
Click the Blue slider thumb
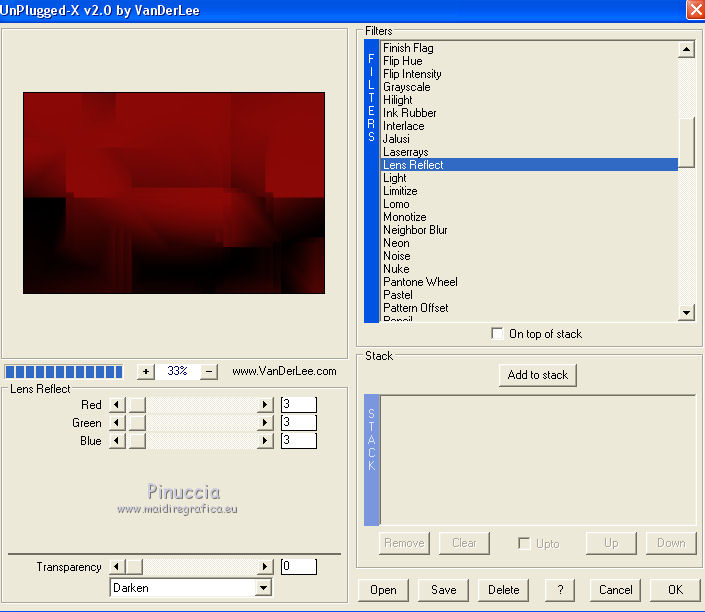coord(137,441)
